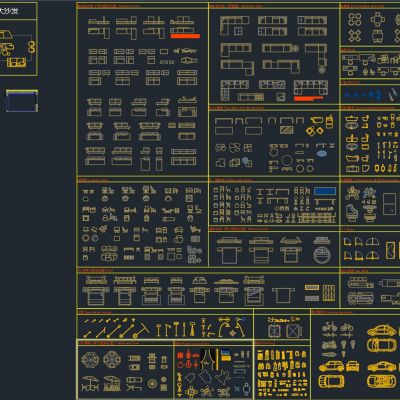Select the 大沙发 title text
This screenshot has width=400, height=400.
tap(9, 11)
